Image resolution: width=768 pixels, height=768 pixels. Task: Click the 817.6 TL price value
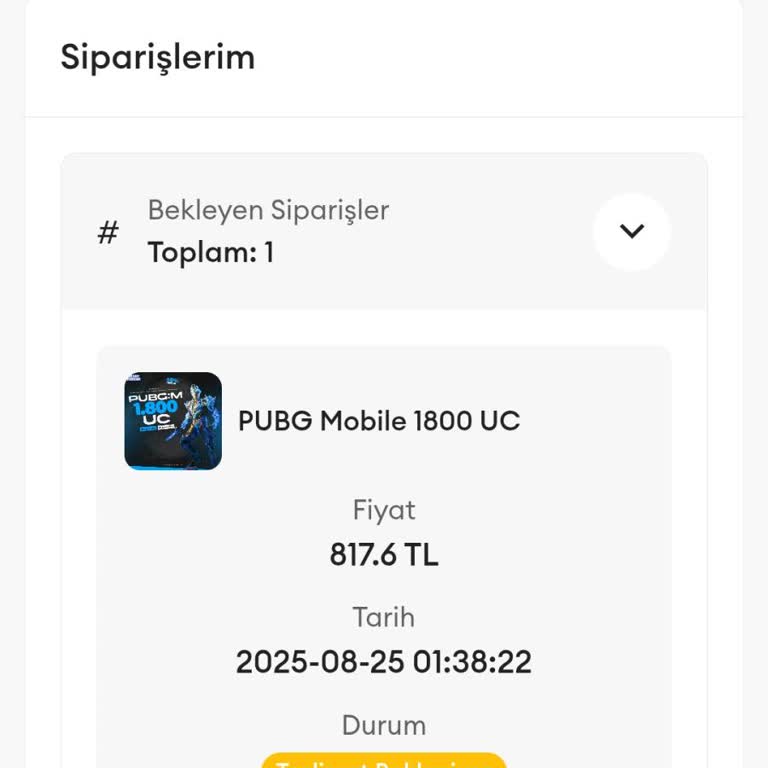pos(384,554)
